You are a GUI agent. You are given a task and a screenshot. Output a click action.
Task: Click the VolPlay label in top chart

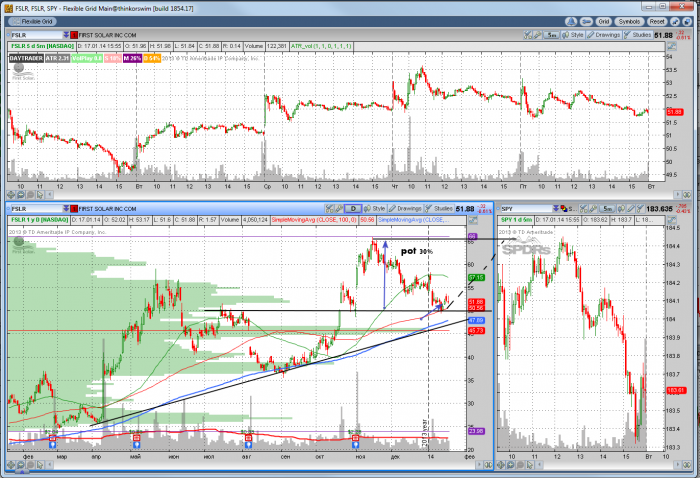coord(87,58)
